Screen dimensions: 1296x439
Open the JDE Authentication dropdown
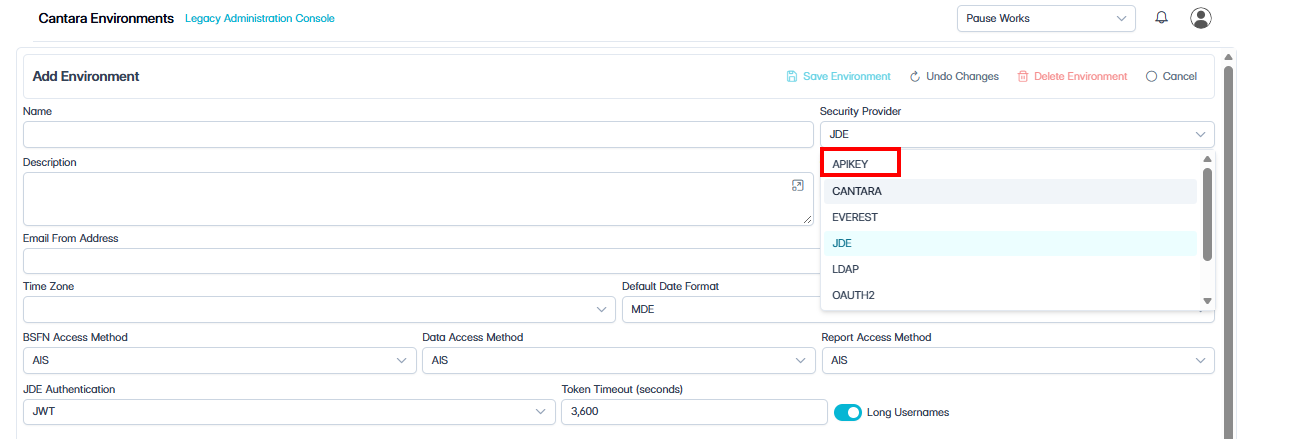coord(289,412)
